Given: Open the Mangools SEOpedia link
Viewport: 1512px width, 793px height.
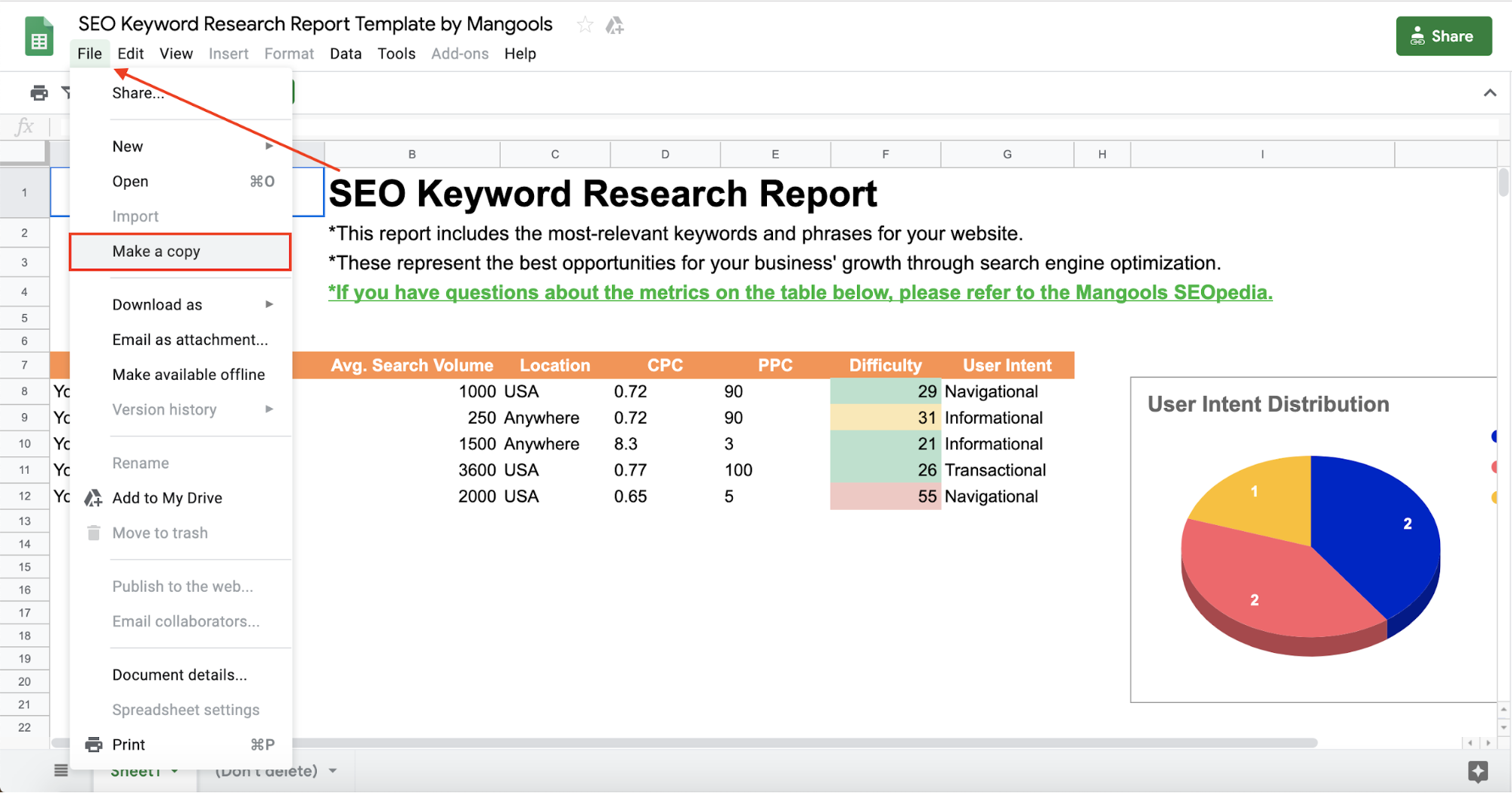Looking at the screenshot, I should (800, 293).
